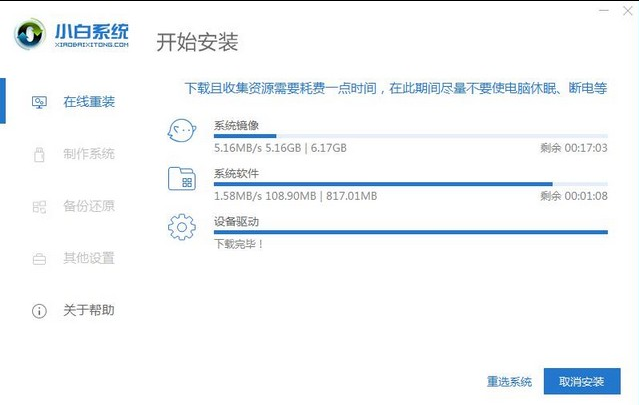Click the monitor icon beside 在线重装

click(x=39, y=102)
